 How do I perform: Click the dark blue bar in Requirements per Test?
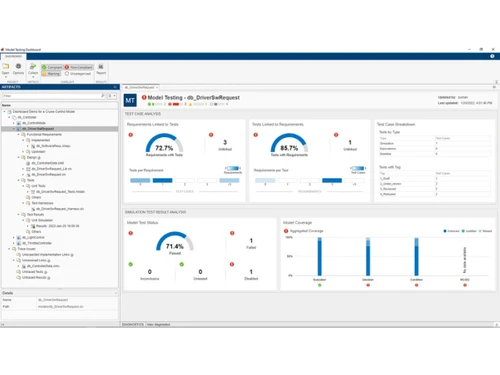pos(332,180)
